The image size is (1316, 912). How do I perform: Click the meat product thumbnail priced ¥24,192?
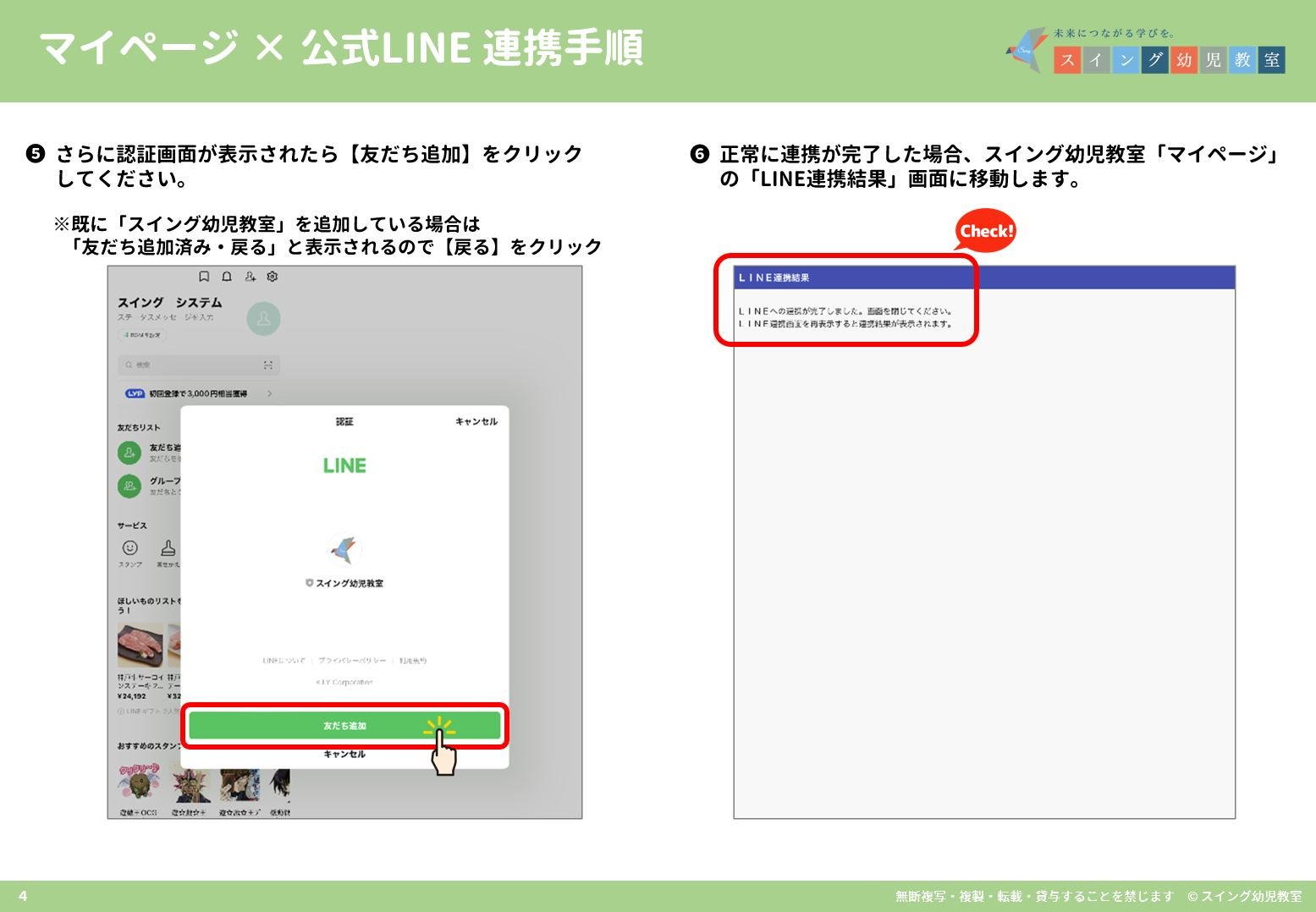[140, 646]
